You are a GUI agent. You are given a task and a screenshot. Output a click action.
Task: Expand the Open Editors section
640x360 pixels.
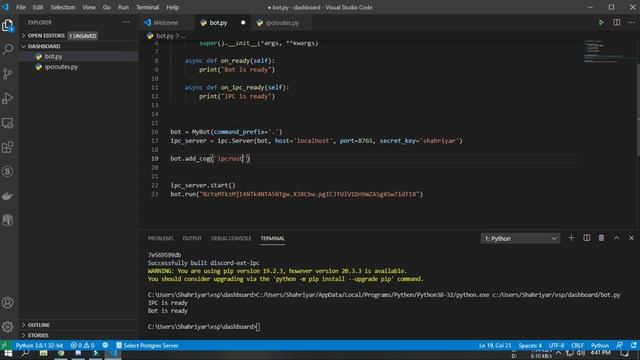pos(46,36)
